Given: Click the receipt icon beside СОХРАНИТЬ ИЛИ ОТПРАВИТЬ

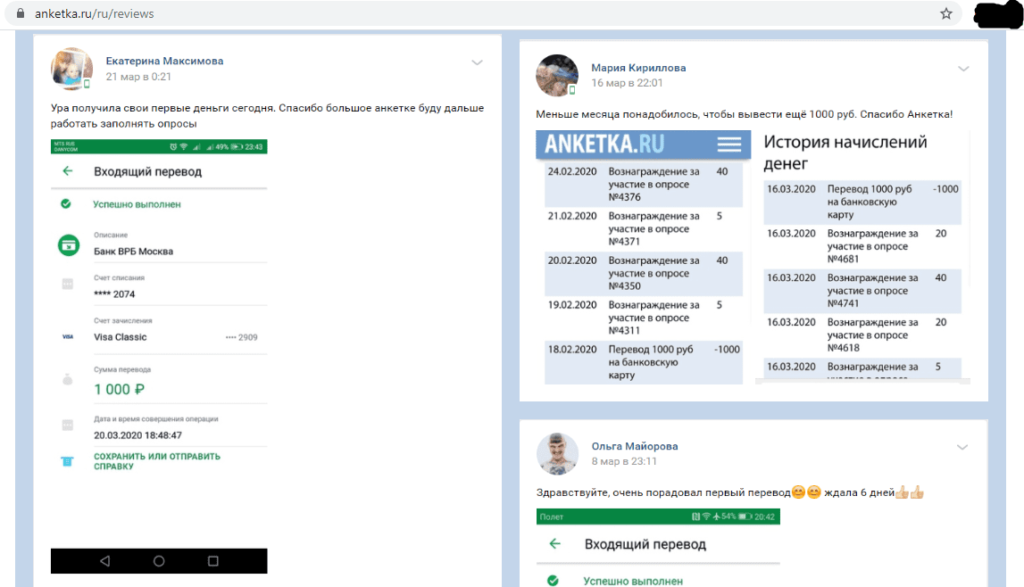Looking at the screenshot, I should click(67, 462).
